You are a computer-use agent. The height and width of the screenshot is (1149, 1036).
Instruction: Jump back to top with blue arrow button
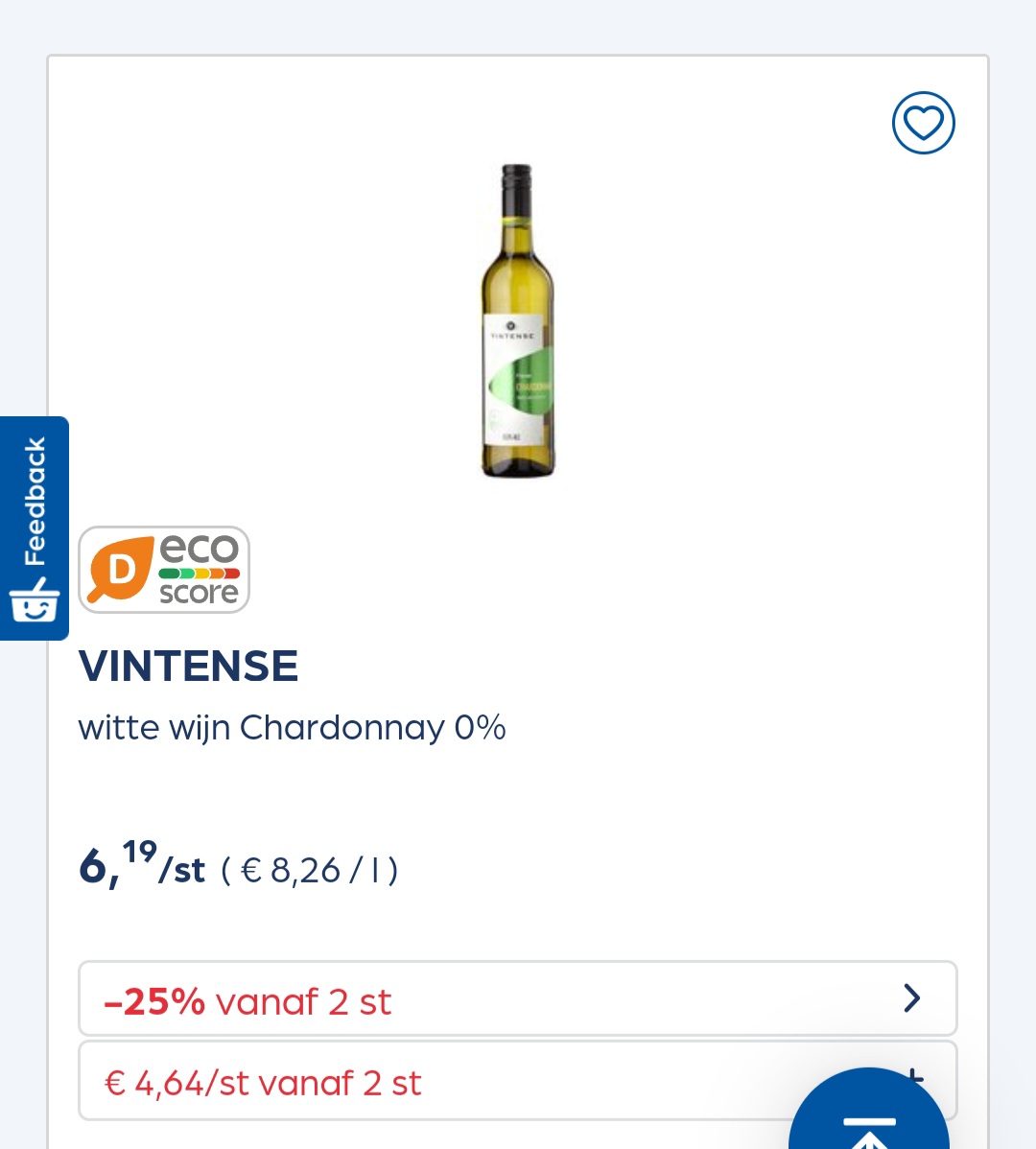pos(868,1114)
